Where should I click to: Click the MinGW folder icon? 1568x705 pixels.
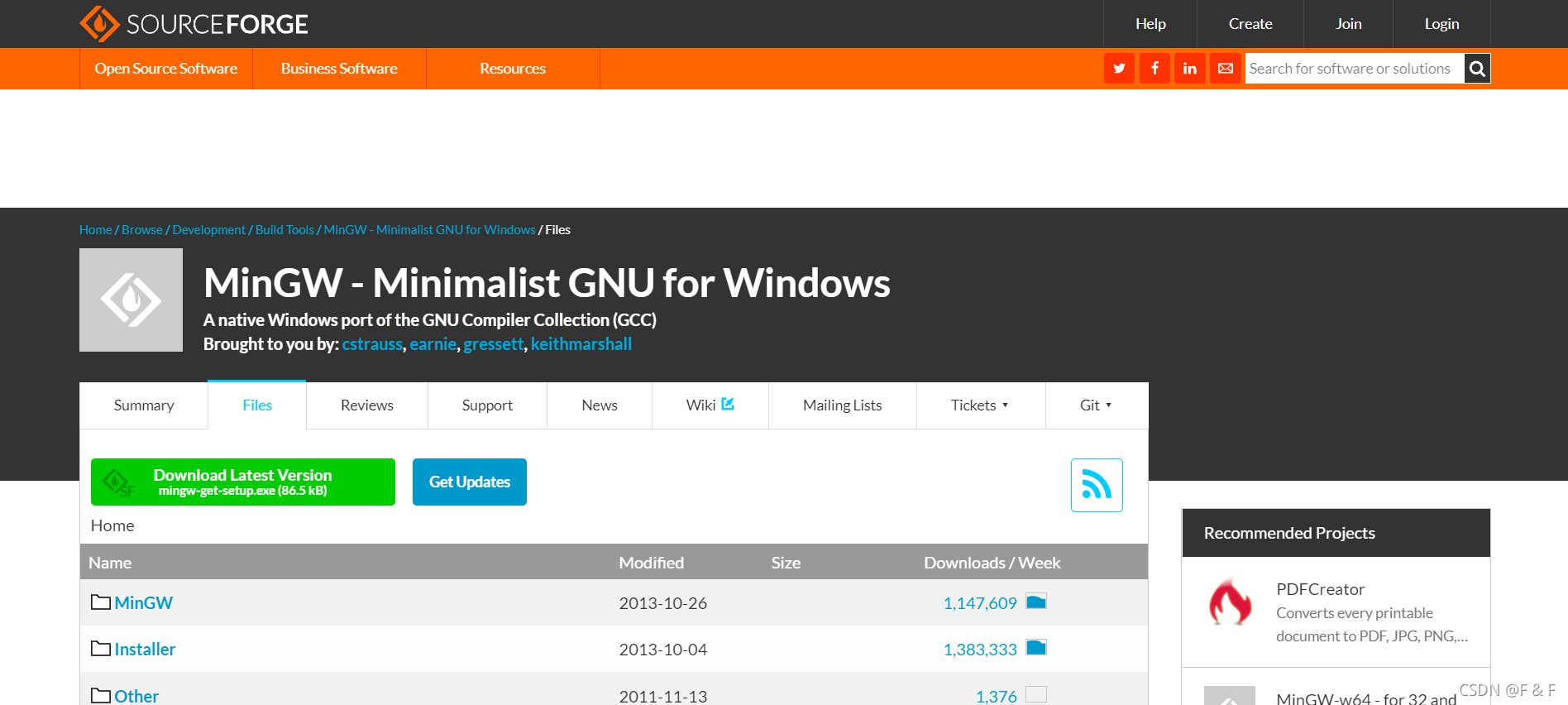(x=101, y=602)
